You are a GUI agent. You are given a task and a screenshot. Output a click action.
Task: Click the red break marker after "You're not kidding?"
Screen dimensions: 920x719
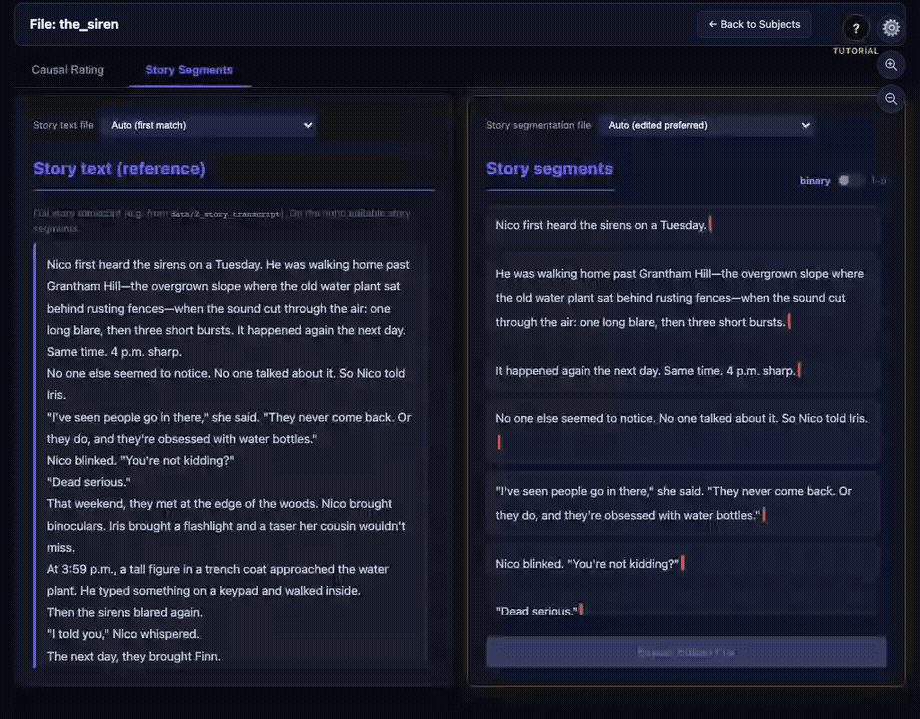[x=682, y=563]
